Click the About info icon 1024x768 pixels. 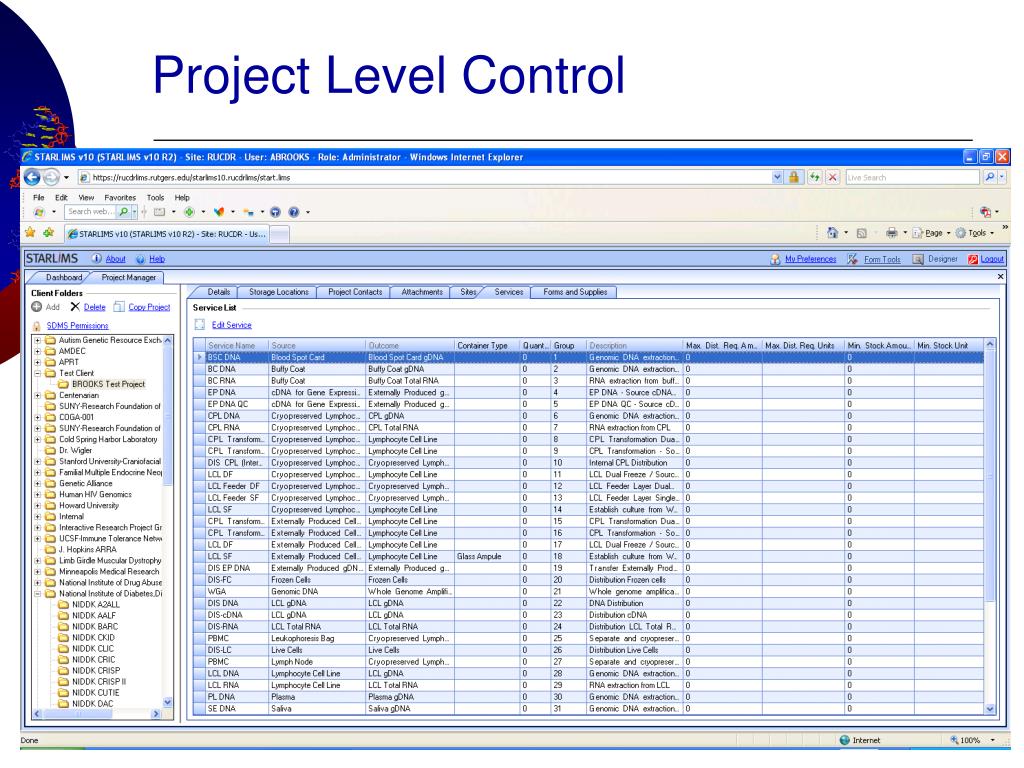[x=96, y=259]
